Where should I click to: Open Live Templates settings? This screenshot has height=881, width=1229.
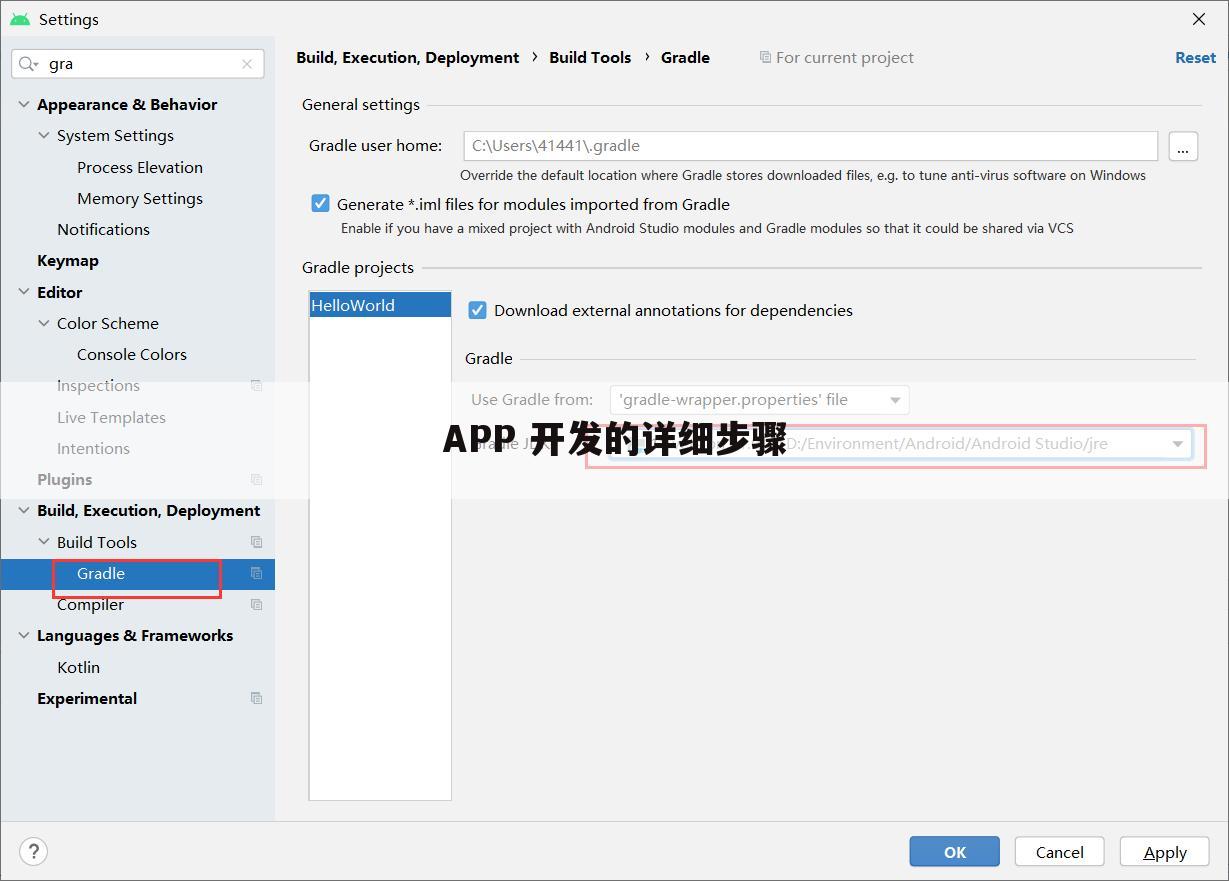click(111, 418)
